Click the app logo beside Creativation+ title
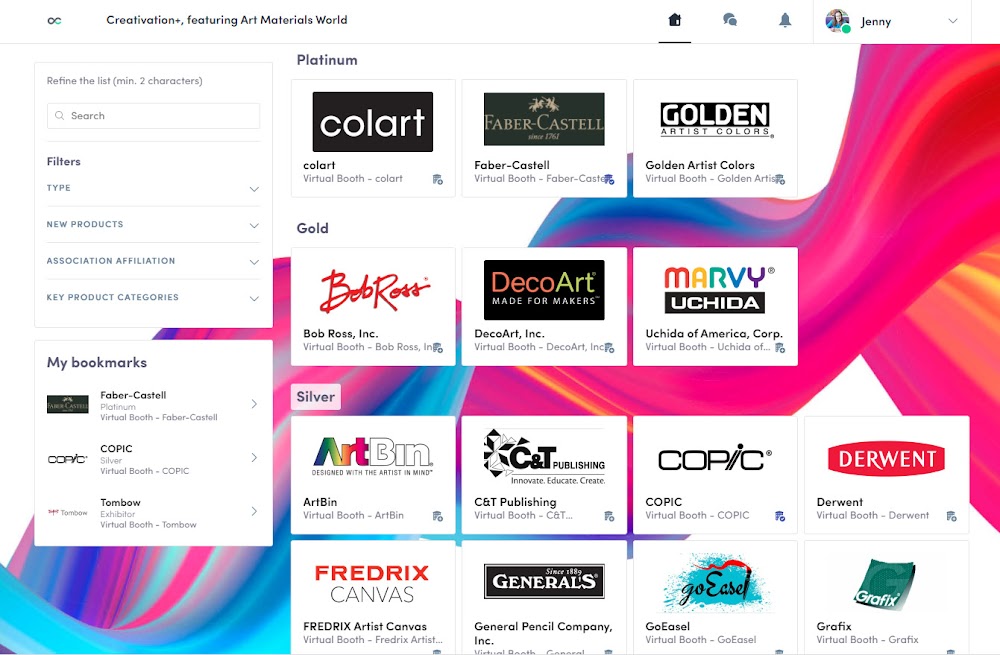Viewport: 1000px width, 655px height. (55, 20)
